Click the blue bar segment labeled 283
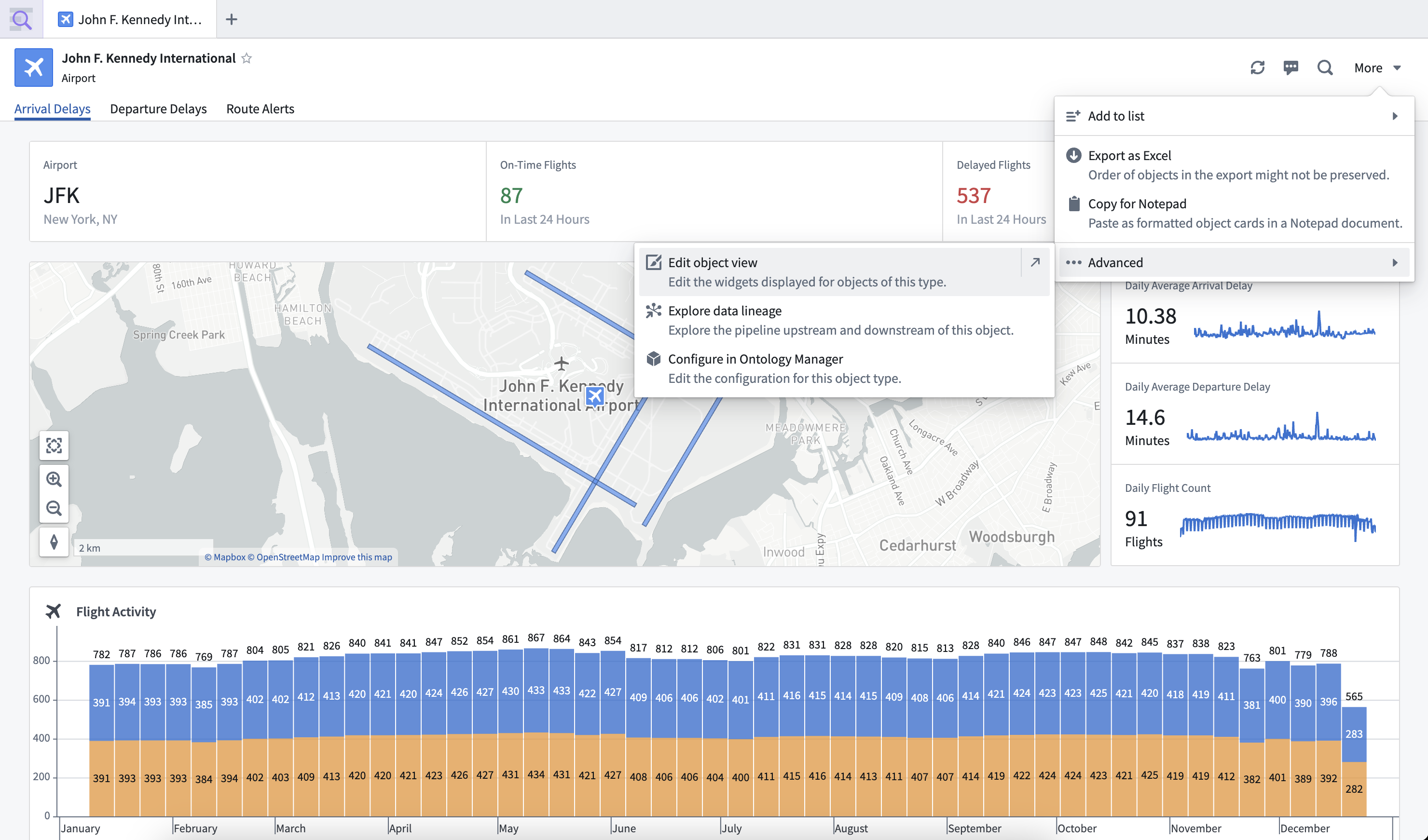Image resolution: width=1428 pixels, height=840 pixels. 1354,734
